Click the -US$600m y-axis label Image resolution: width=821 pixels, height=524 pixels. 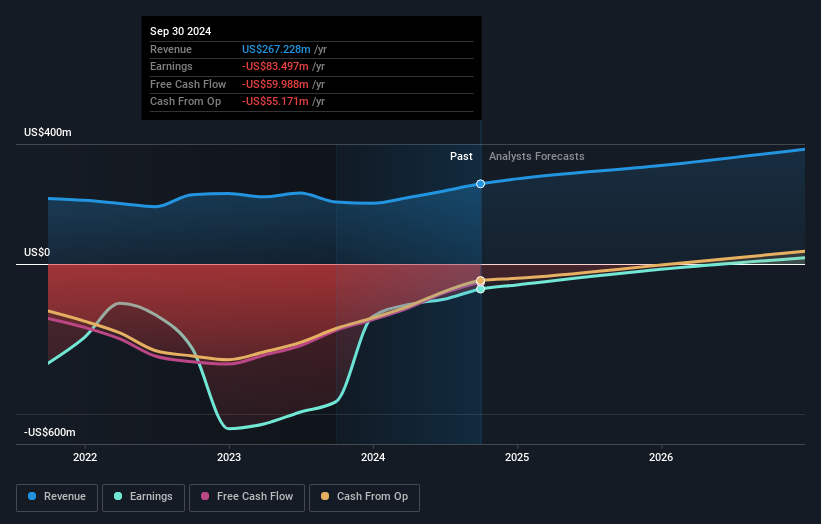point(50,432)
